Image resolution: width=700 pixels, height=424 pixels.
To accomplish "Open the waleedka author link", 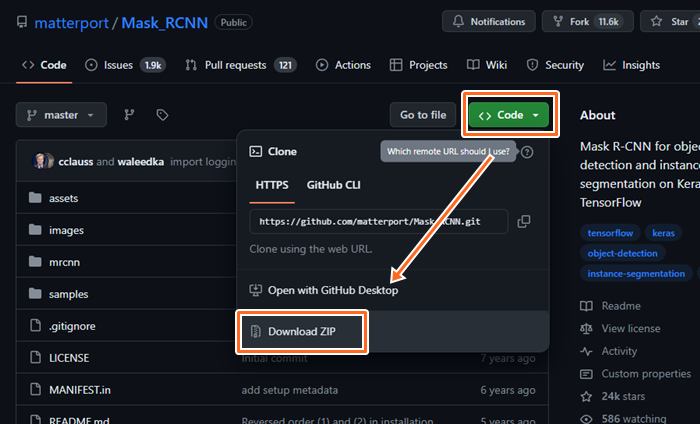I will tap(141, 162).
